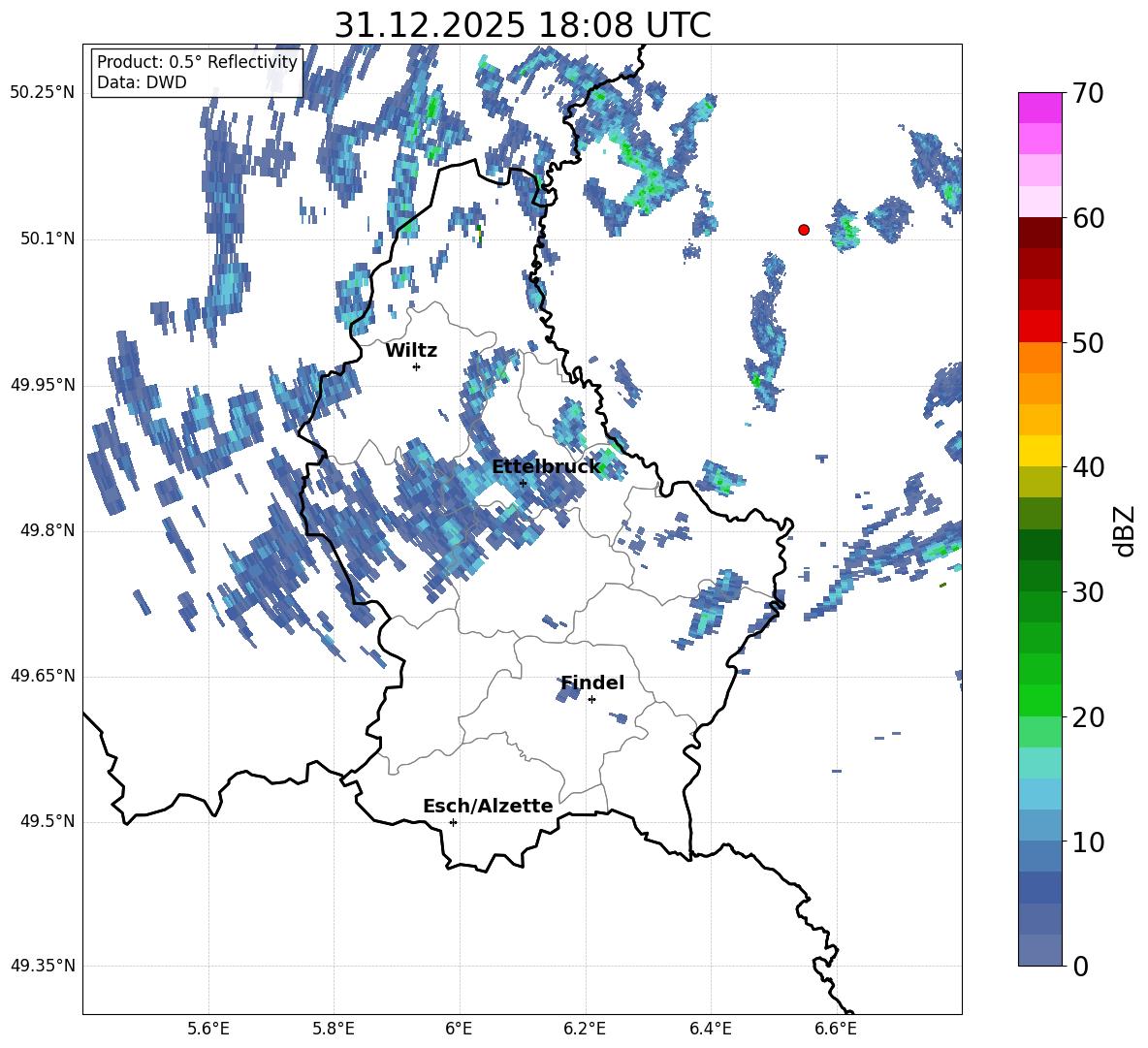Click the 49.65°N latitude label
Screen dimensions: 1148x1048
pyautogui.click(x=43, y=676)
